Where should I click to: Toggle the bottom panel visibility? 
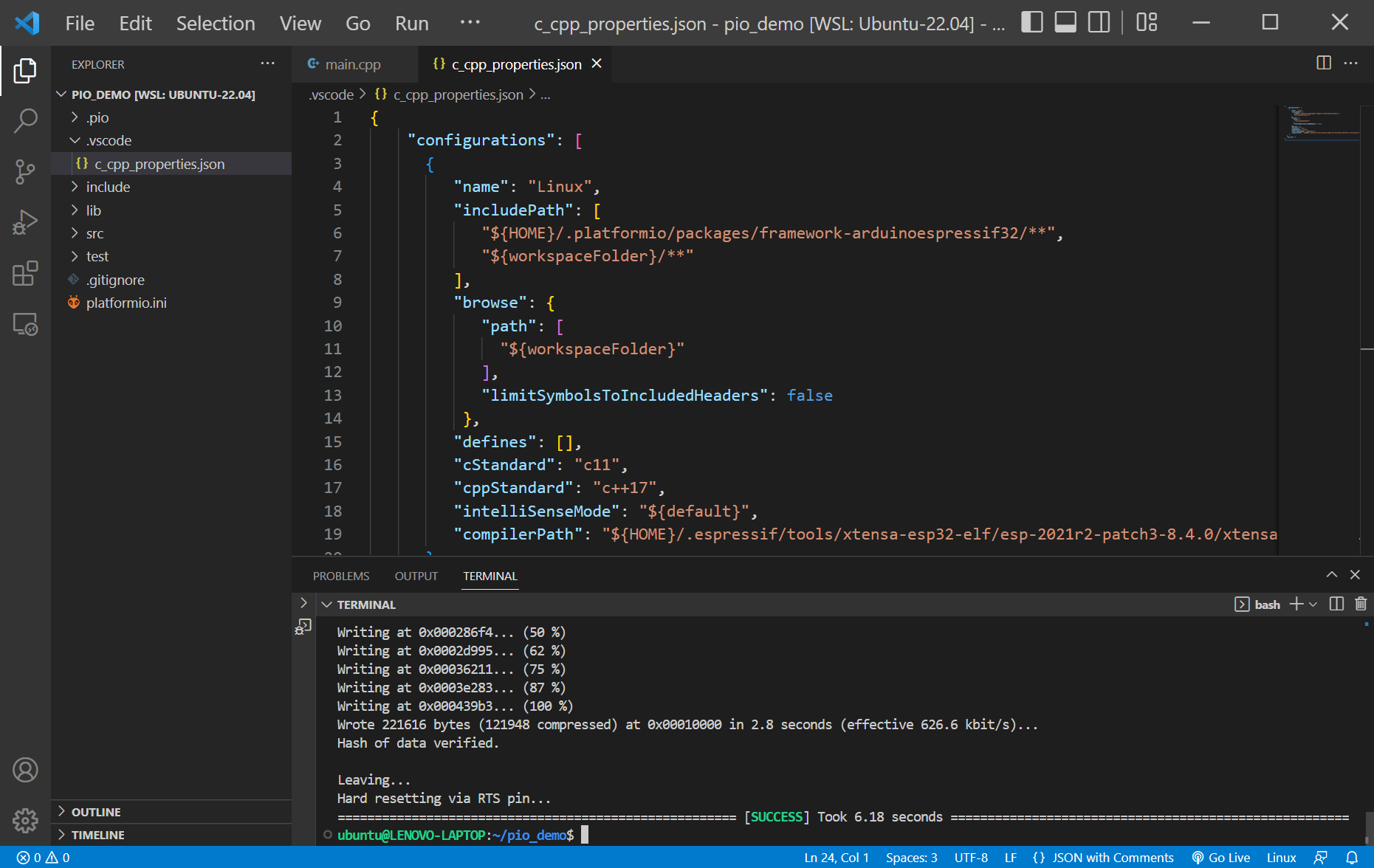pyautogui.click(x=1065, y=22)
